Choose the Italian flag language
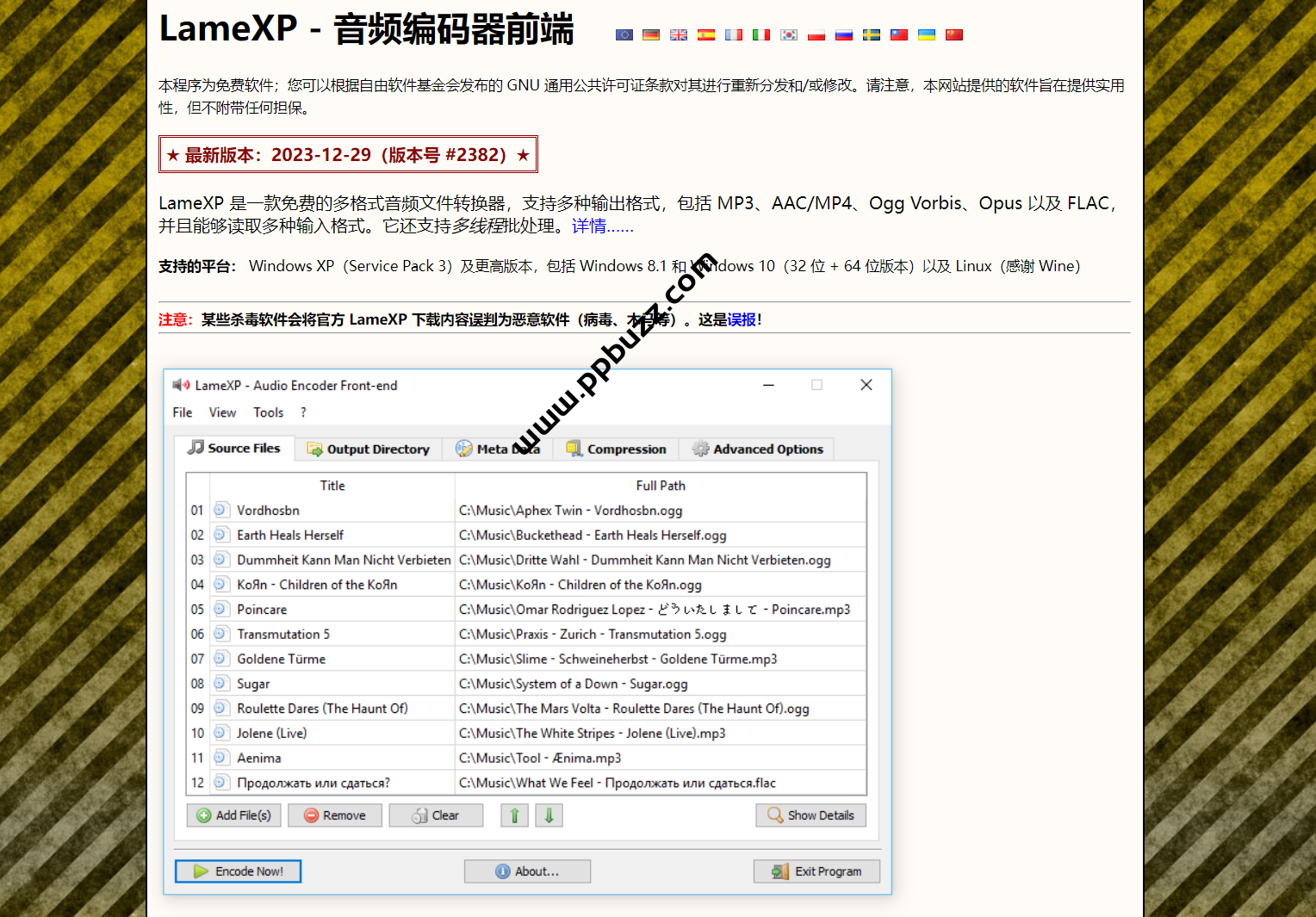This screenshot has height=917, width=1316. [x=761, y=35]
